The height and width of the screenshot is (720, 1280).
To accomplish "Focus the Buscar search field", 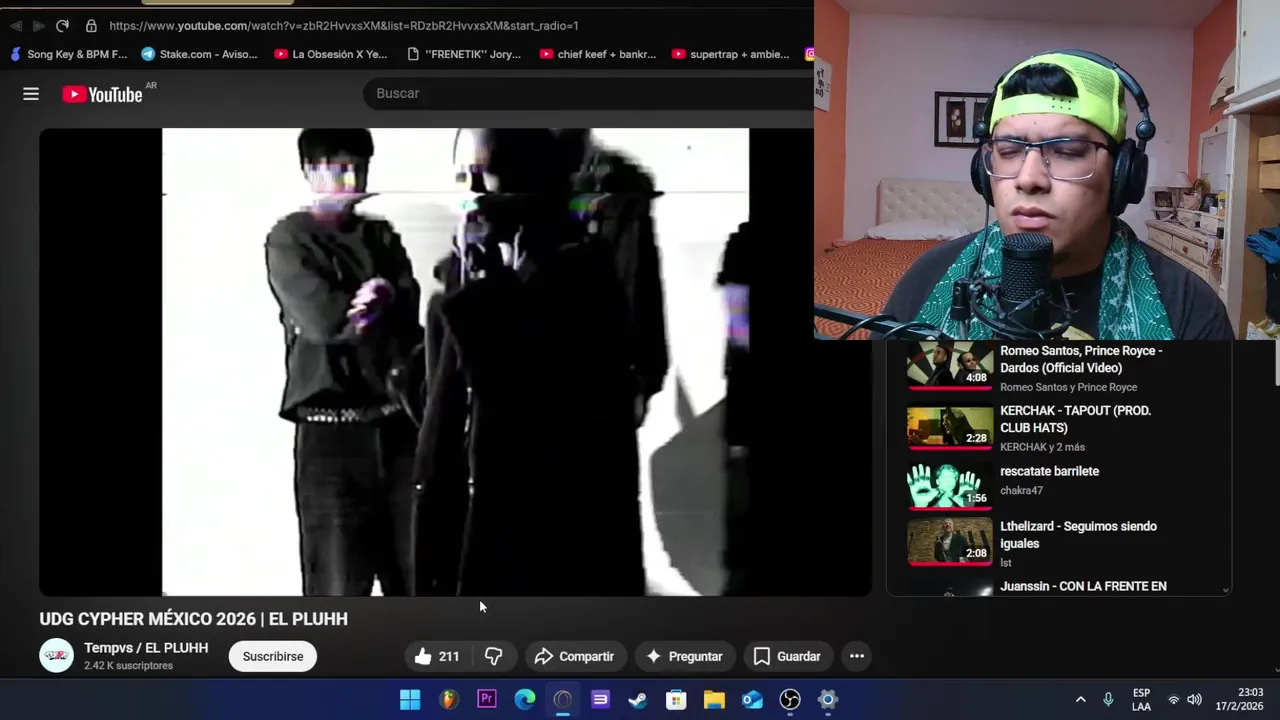I will point(590,93).
